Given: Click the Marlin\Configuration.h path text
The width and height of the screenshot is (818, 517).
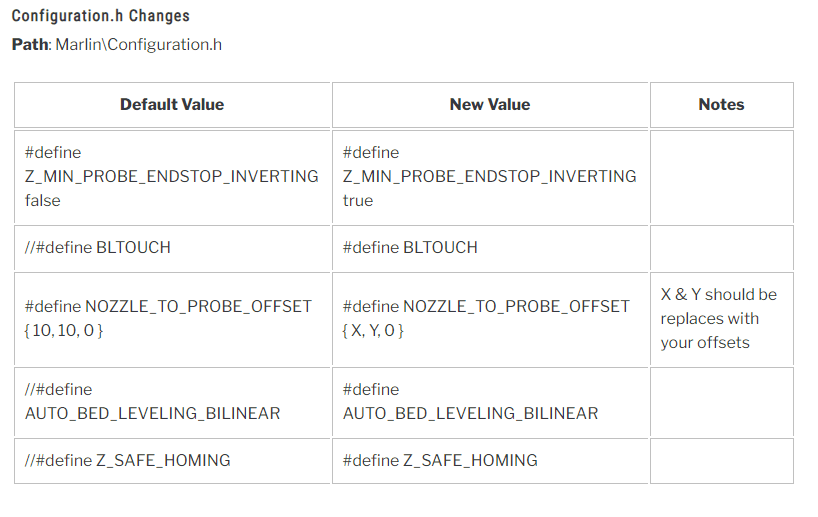Looking at the screenshot, I should click(139, 45).
